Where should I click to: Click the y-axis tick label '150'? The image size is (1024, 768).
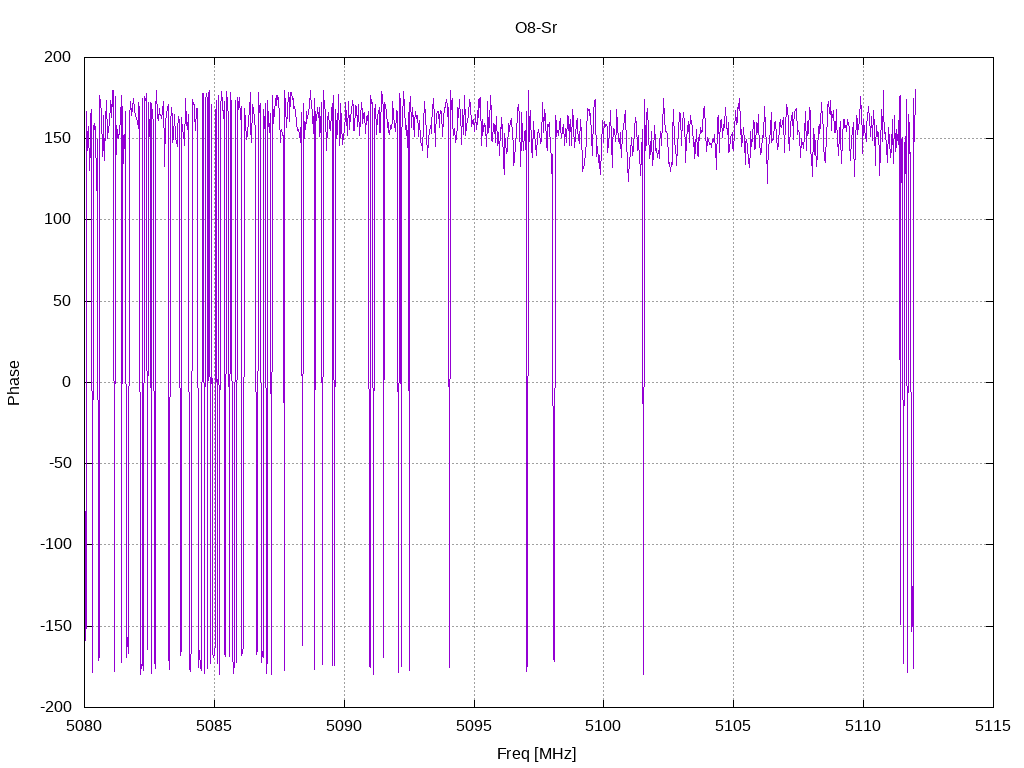[57, 138]
